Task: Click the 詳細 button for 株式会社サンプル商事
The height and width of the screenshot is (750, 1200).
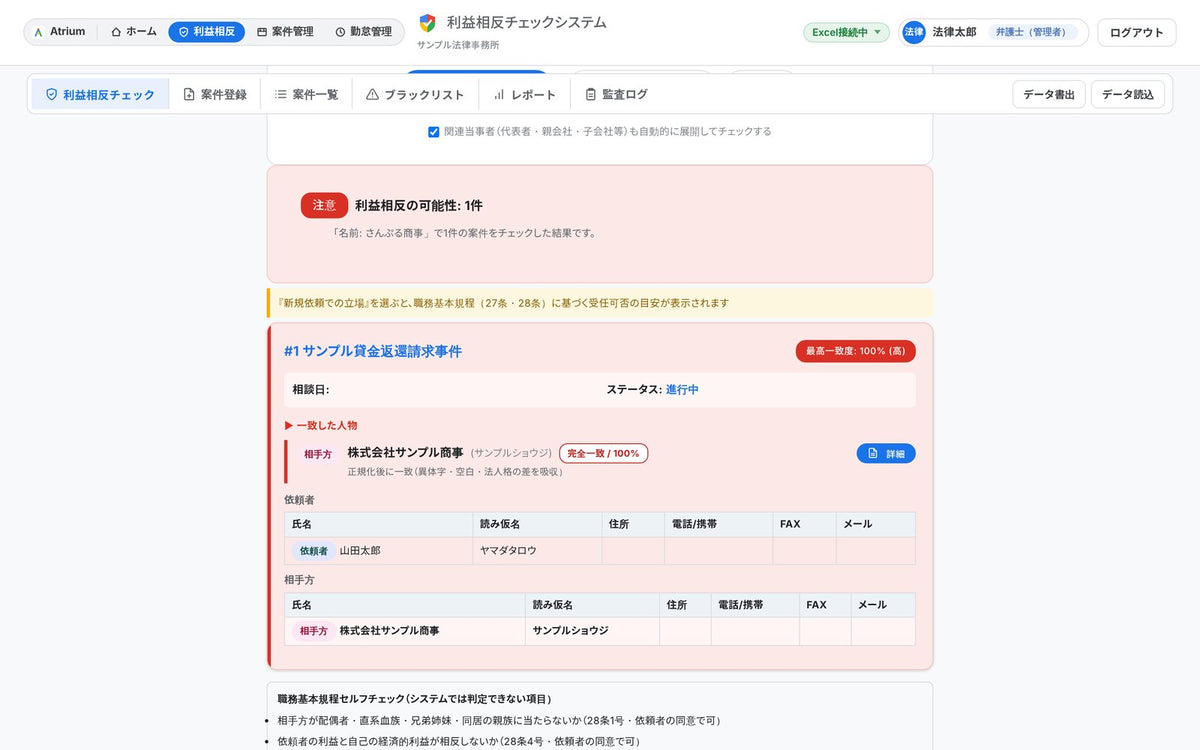Action: click(x=886, y=453)
